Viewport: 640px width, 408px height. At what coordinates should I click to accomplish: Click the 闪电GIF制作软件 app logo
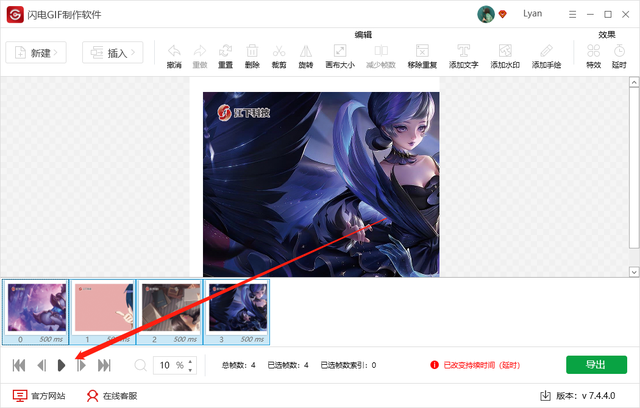pos(15,15)
